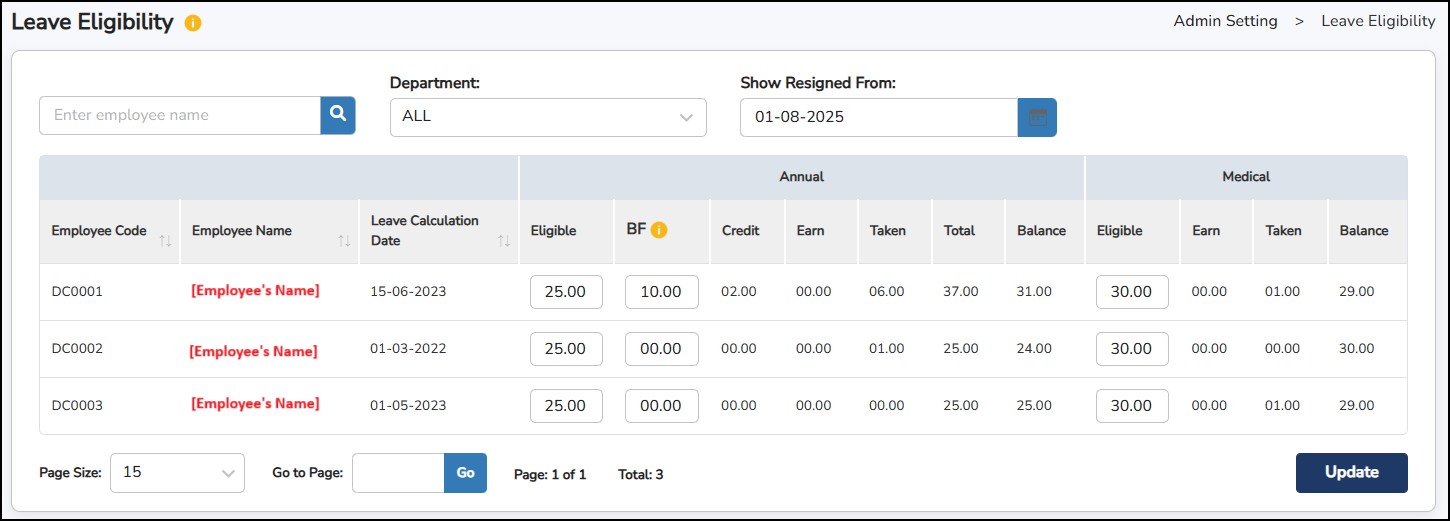Click the Go to Page input box
This screenshot has height=521, width=1450.
[398, 473]
